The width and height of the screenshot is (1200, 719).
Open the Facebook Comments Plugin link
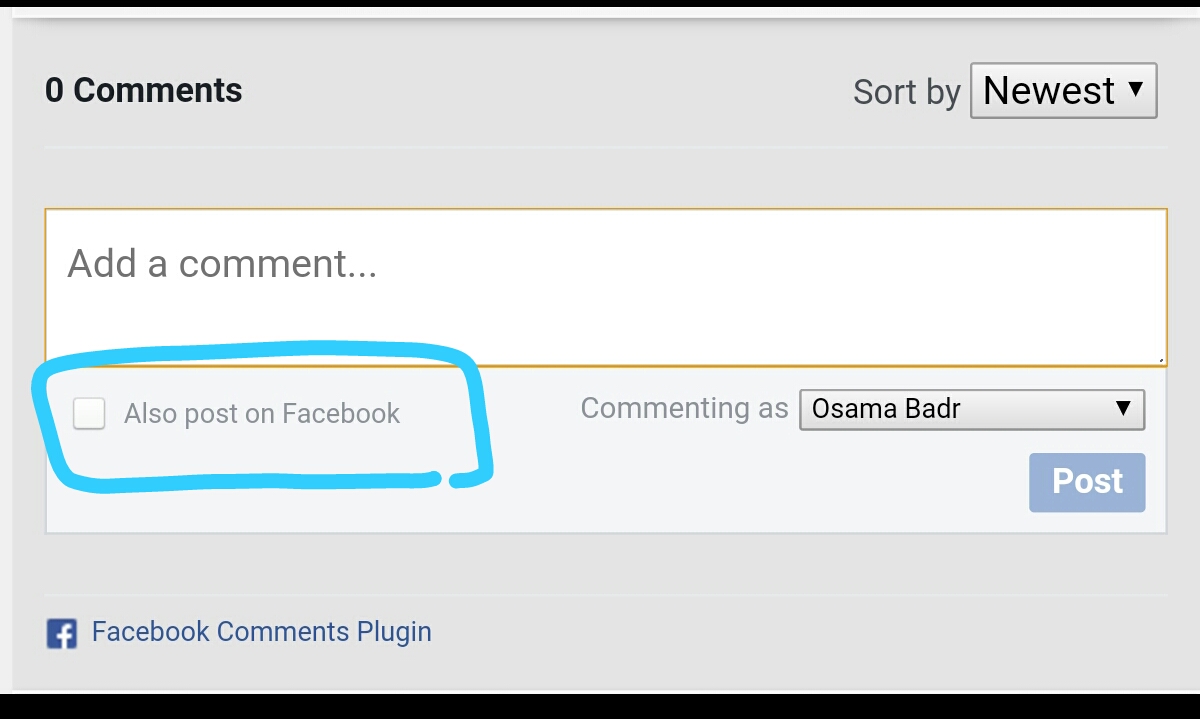[261, 632]
